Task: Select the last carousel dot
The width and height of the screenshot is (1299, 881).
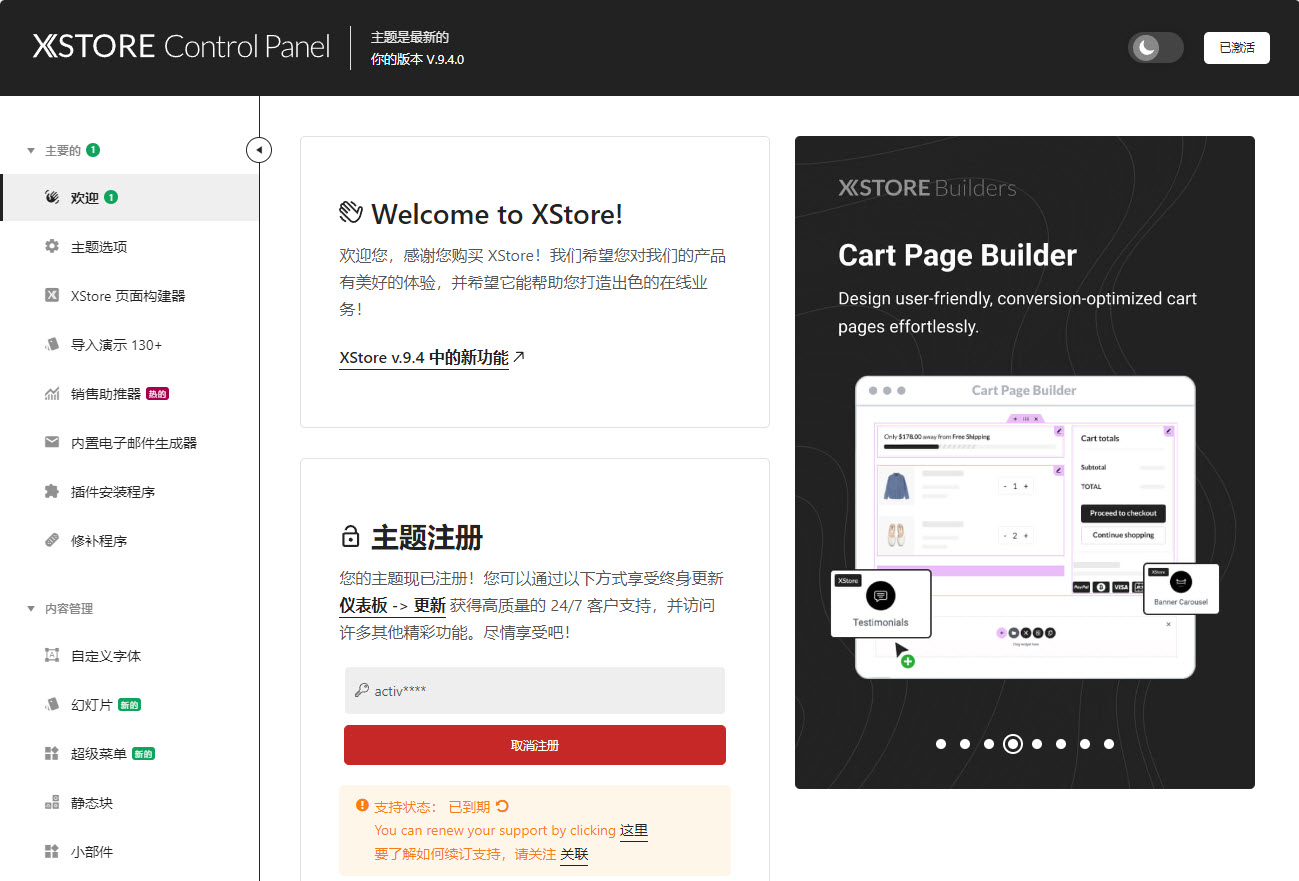Action: point(1109,743)
